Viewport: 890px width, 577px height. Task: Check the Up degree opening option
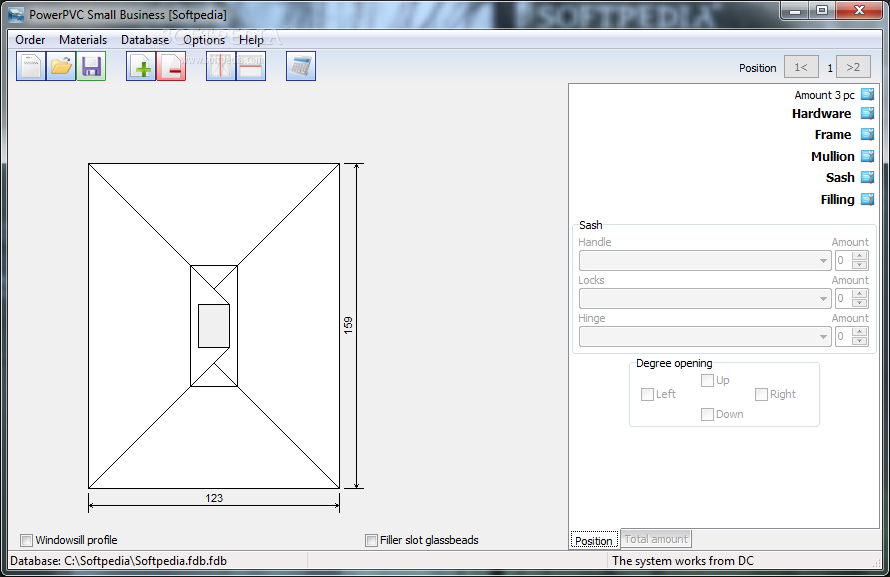(707, 380)
